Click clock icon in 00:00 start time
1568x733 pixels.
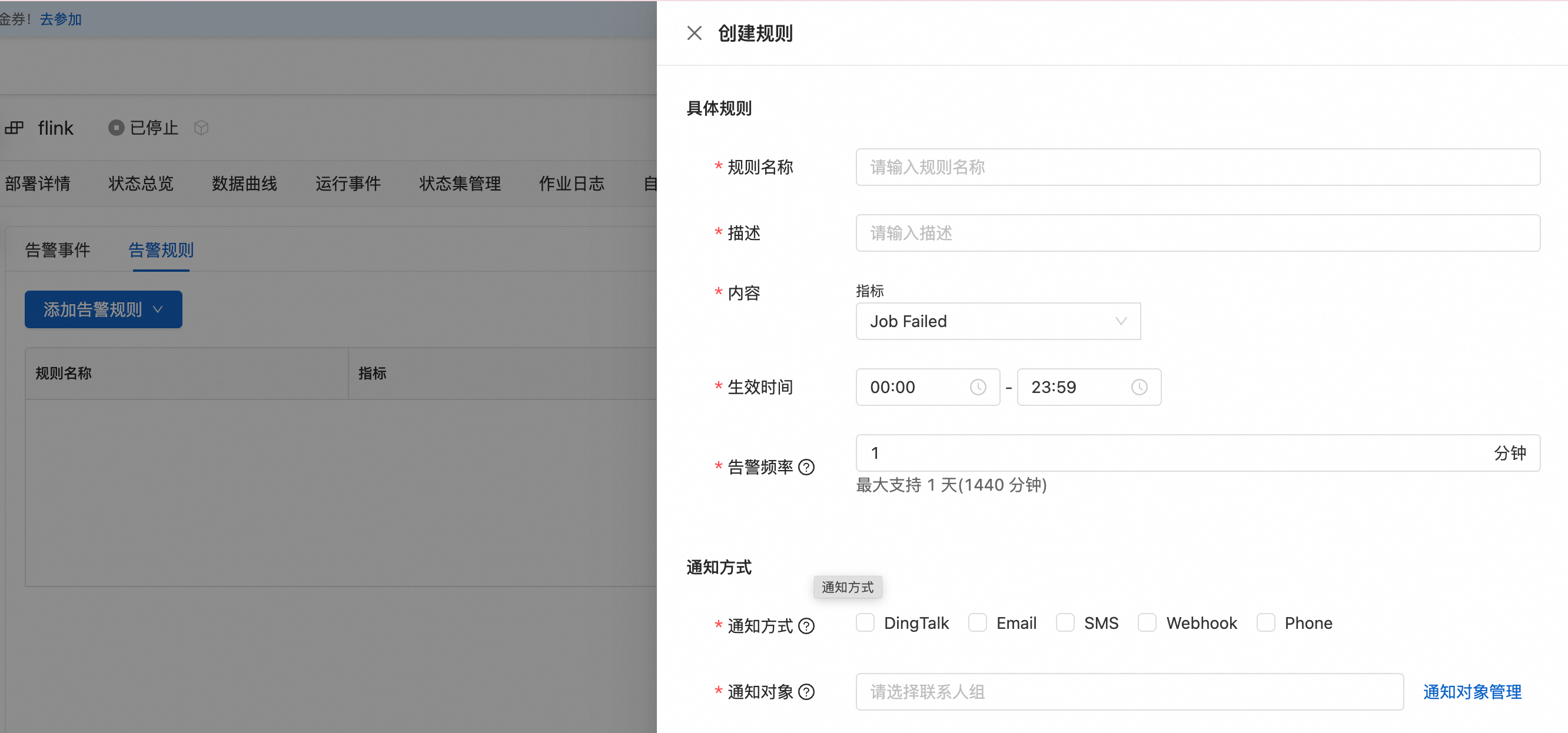coord(978,387)
